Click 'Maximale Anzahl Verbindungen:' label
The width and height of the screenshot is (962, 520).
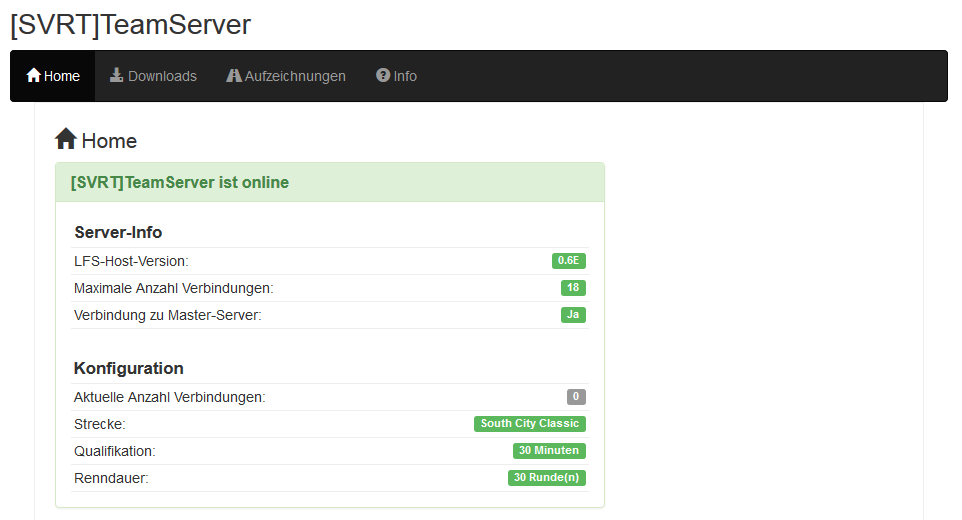(x=174, y=288)
